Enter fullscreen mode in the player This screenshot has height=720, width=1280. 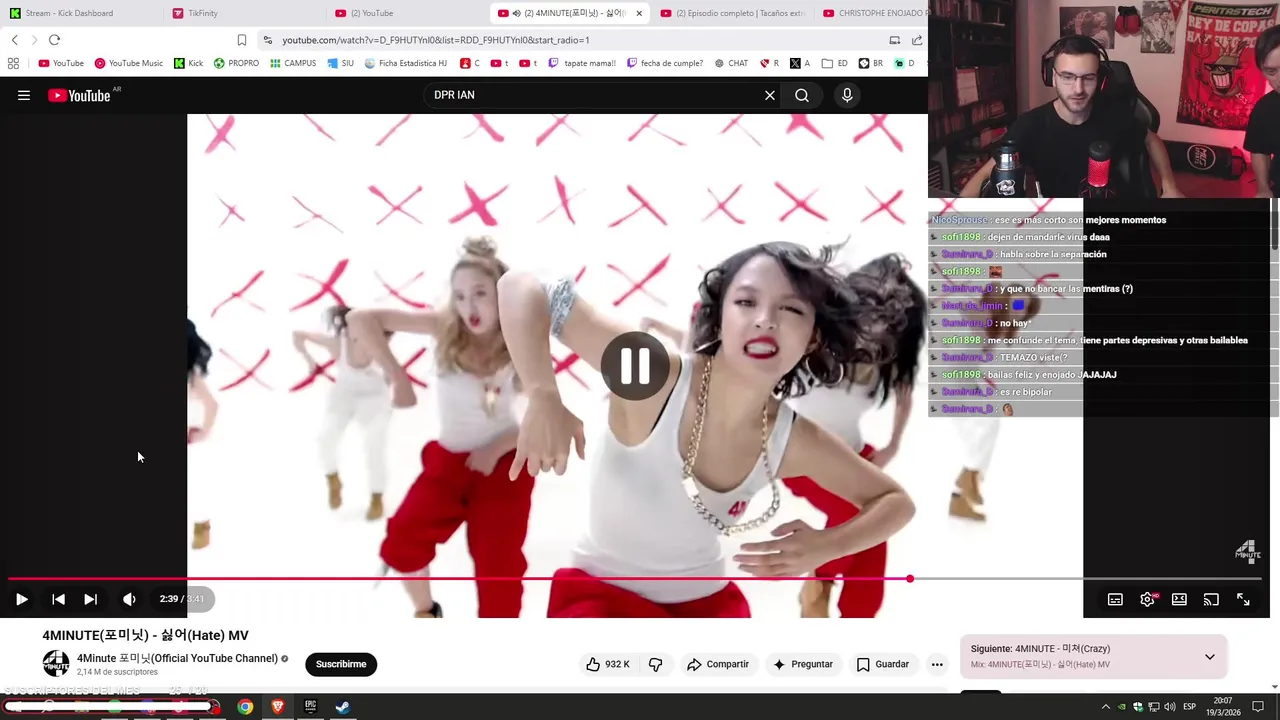coord(1243,599)
